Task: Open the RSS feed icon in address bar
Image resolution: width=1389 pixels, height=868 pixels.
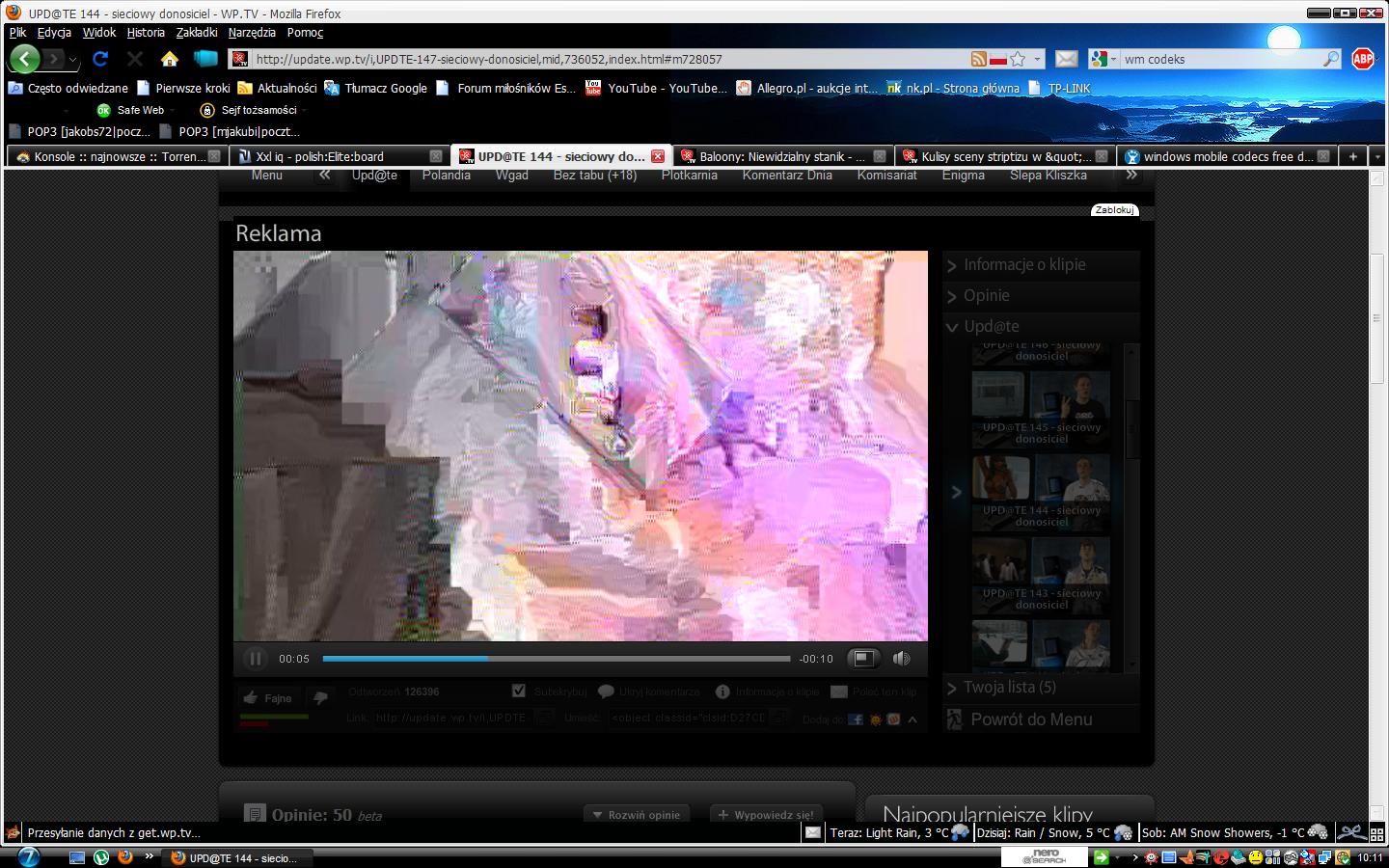Action: pos(978,59)
